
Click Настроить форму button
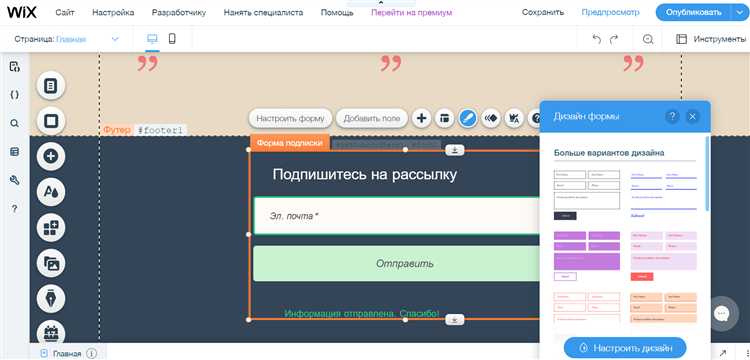[290, 118]
